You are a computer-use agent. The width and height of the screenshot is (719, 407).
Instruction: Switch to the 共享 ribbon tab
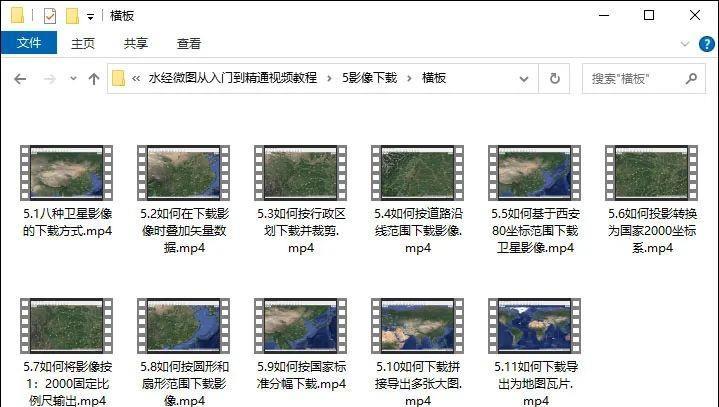tap(136, 44)
